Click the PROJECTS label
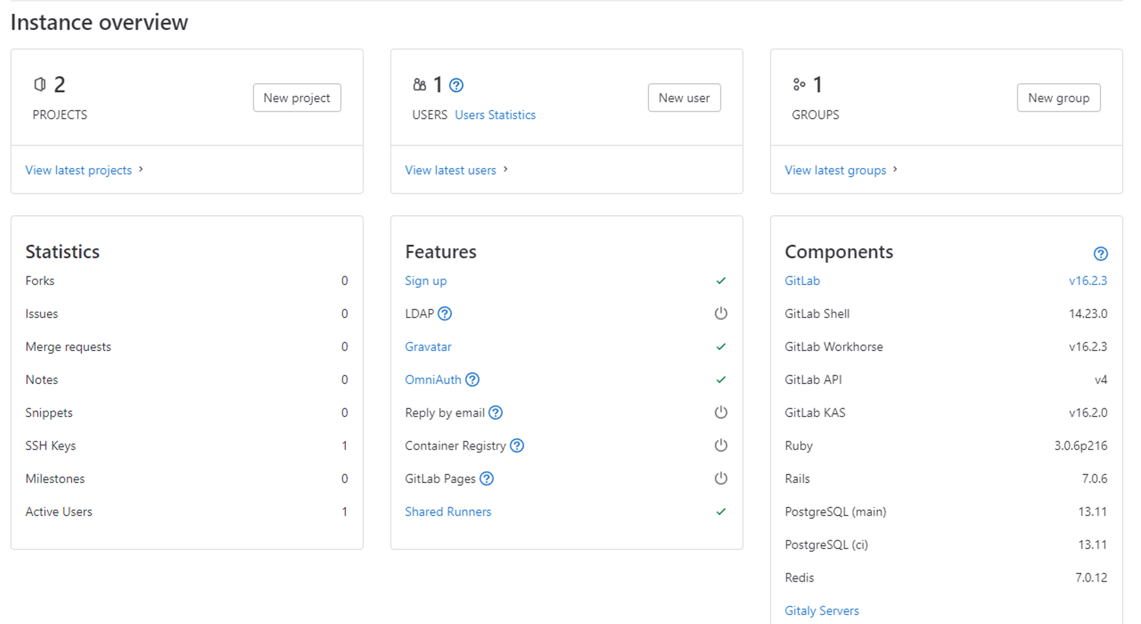Screen dimensions: 1141x624 tap(60, 115)
